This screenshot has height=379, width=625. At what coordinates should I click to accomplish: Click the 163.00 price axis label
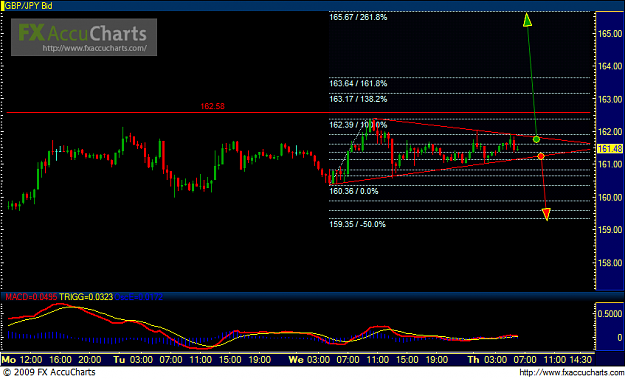(611, 99)
